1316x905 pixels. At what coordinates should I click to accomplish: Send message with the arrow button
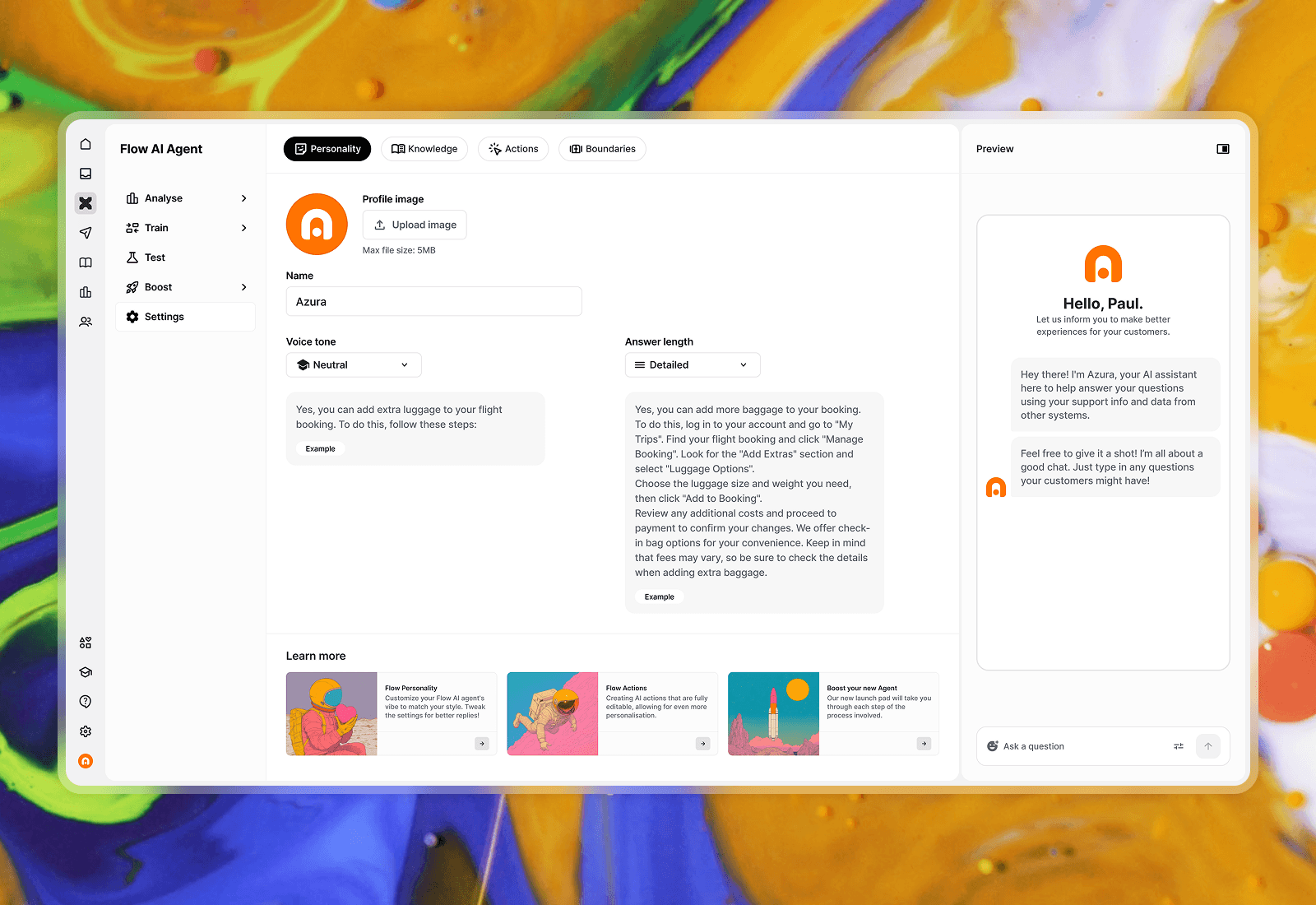pos(1208,746)
